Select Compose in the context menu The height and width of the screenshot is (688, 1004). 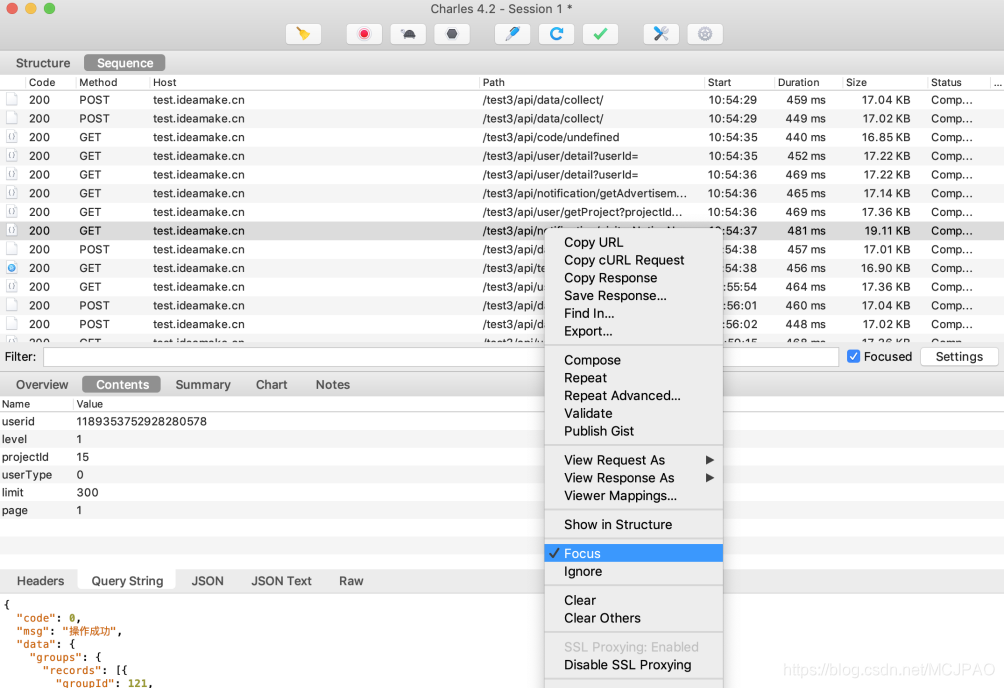pos(592,360)
